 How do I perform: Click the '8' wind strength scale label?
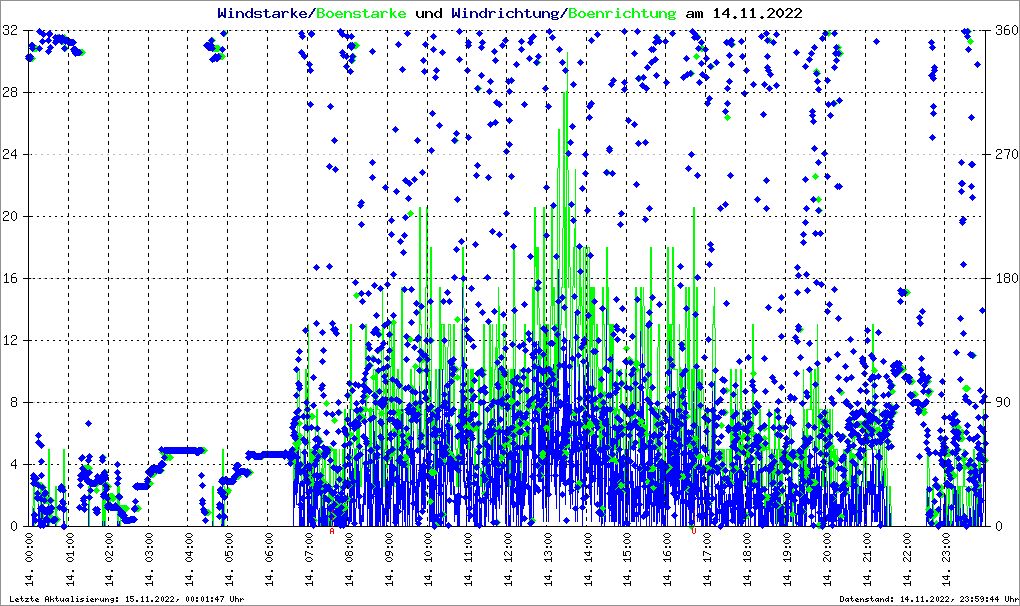[14, 402]
